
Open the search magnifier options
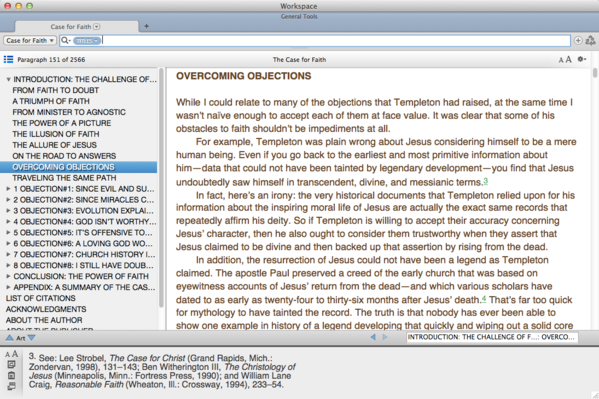click(66, 41)
